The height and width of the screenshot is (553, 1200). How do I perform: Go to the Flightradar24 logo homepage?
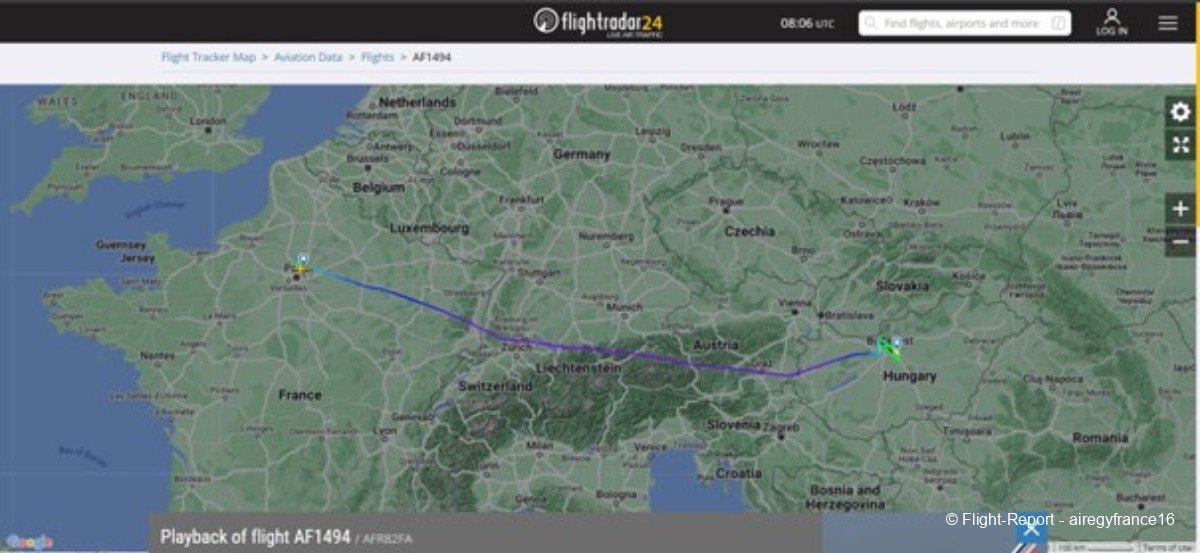point(598,21)
